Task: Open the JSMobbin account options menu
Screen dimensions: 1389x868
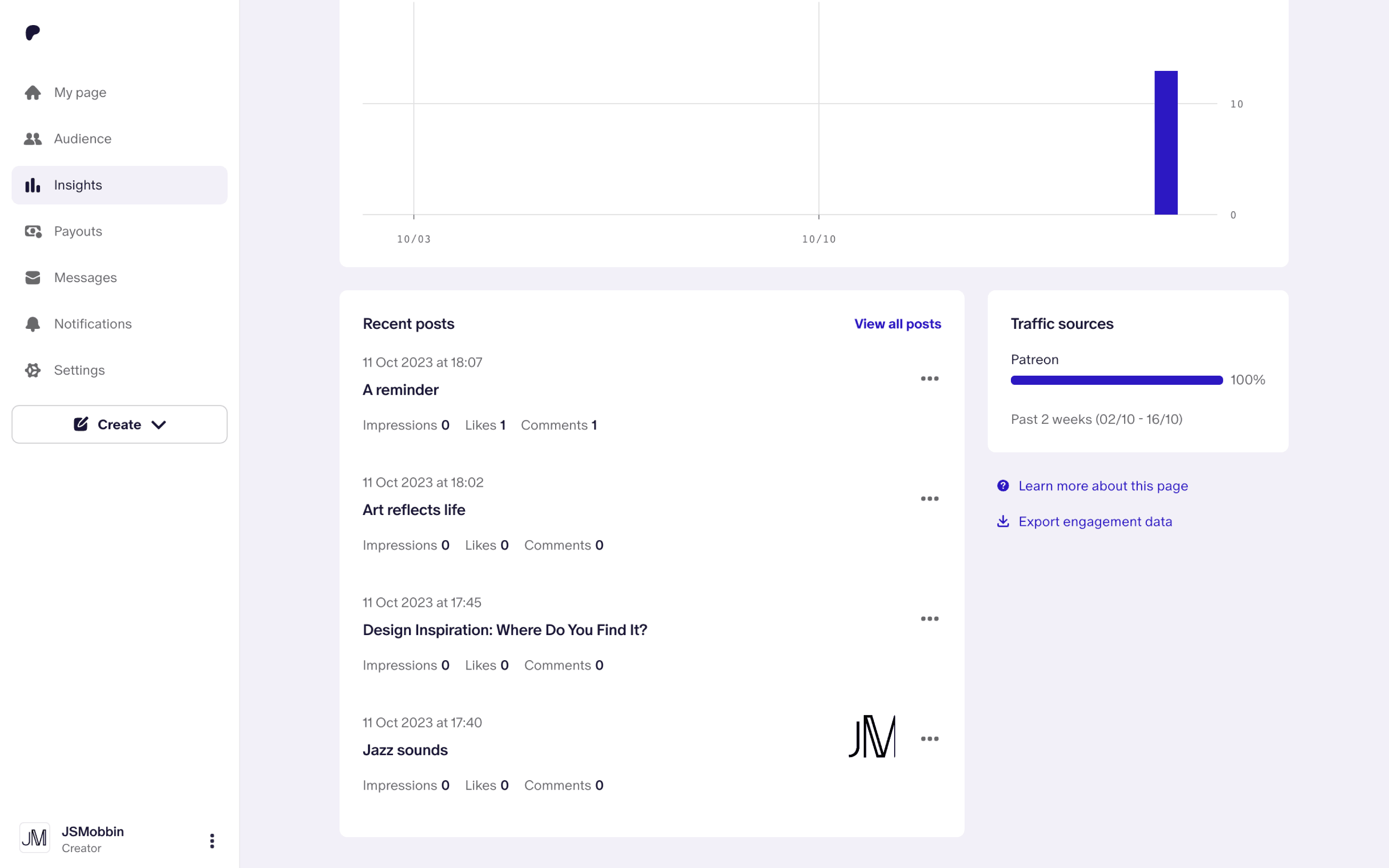Action: pos(212,841)
